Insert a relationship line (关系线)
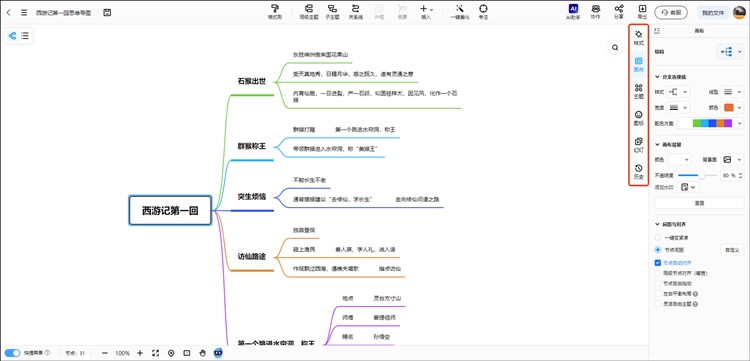Image resolution: width=750 pixels, height=361 pixels. pos(355,12)
